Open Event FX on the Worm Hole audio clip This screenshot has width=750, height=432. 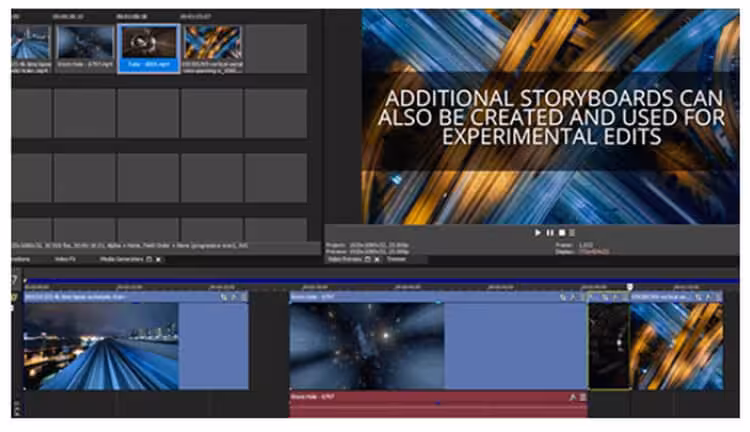573,397
